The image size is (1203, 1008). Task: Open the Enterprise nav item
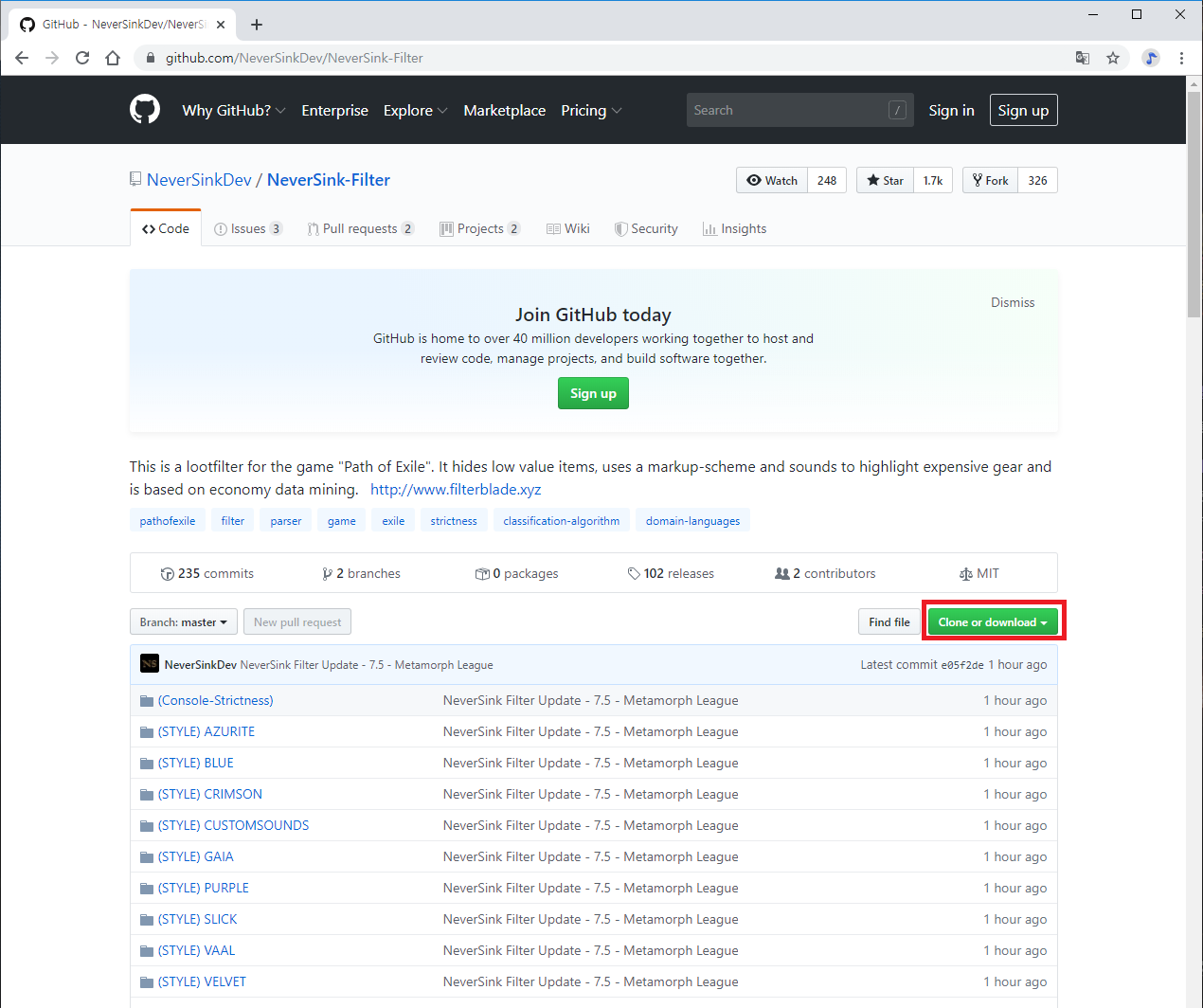coord(334,110)
